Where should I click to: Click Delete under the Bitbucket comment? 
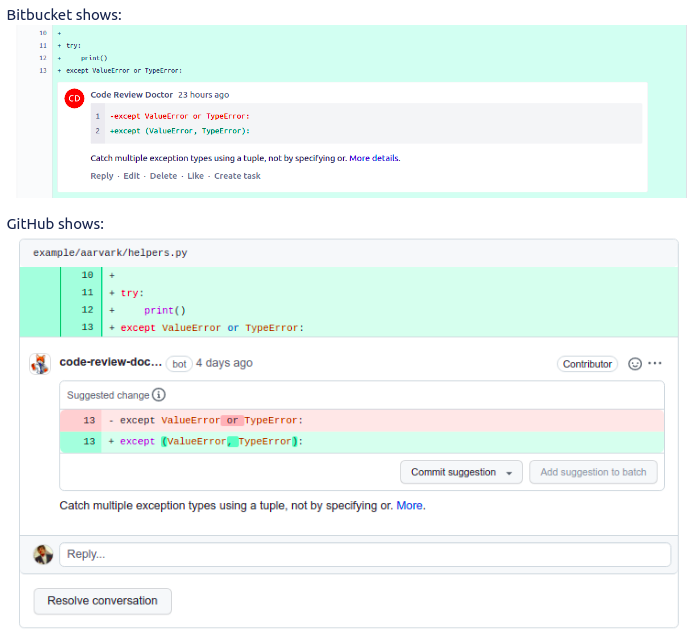pos(163,176)
